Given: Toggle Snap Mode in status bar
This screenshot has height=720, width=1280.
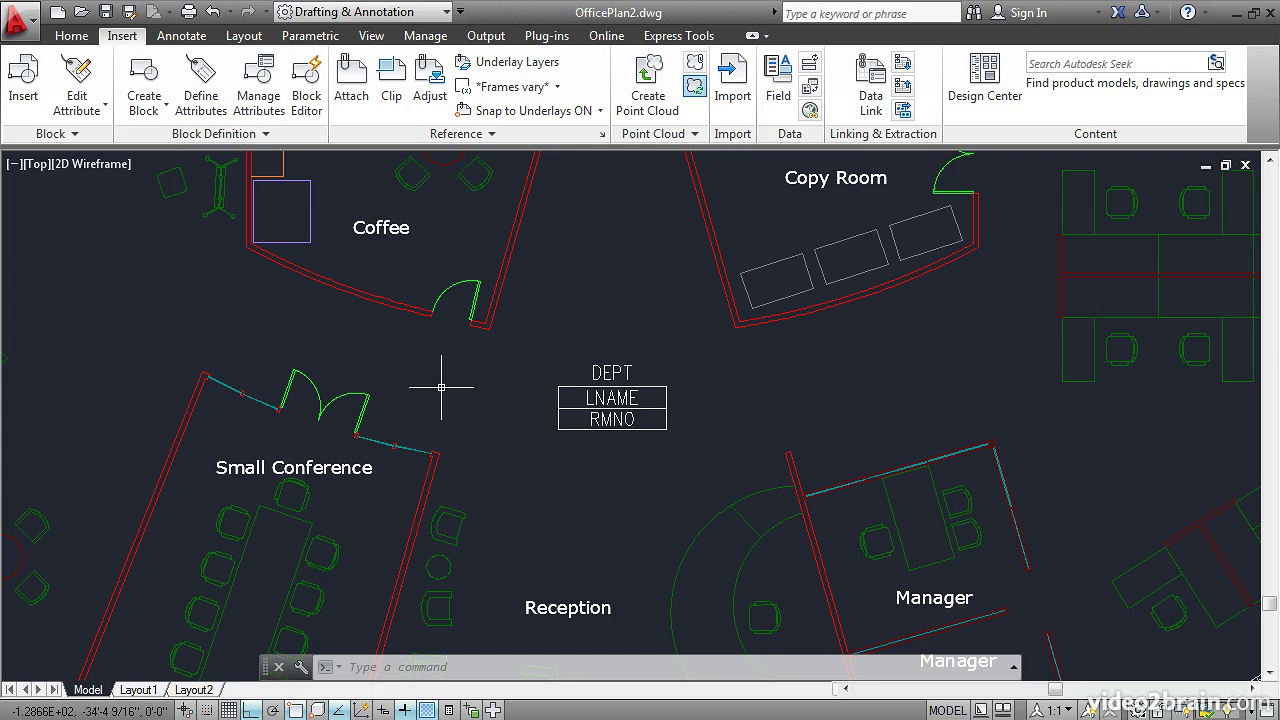Looking at the screenshot, I should pos(209,710).
